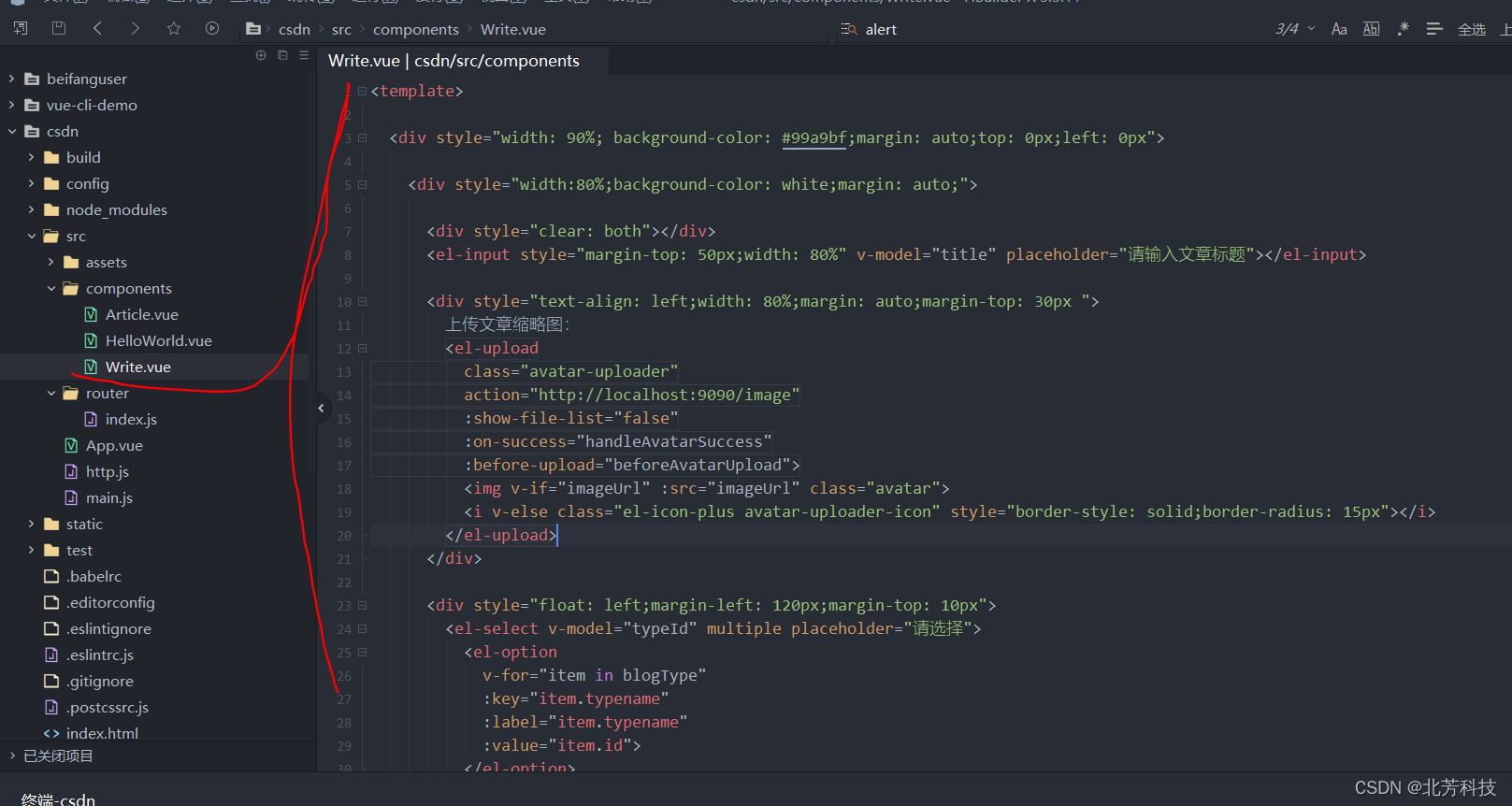Click the .babelrc file icon
This screenshot has height=806, width=1512.
51,576
